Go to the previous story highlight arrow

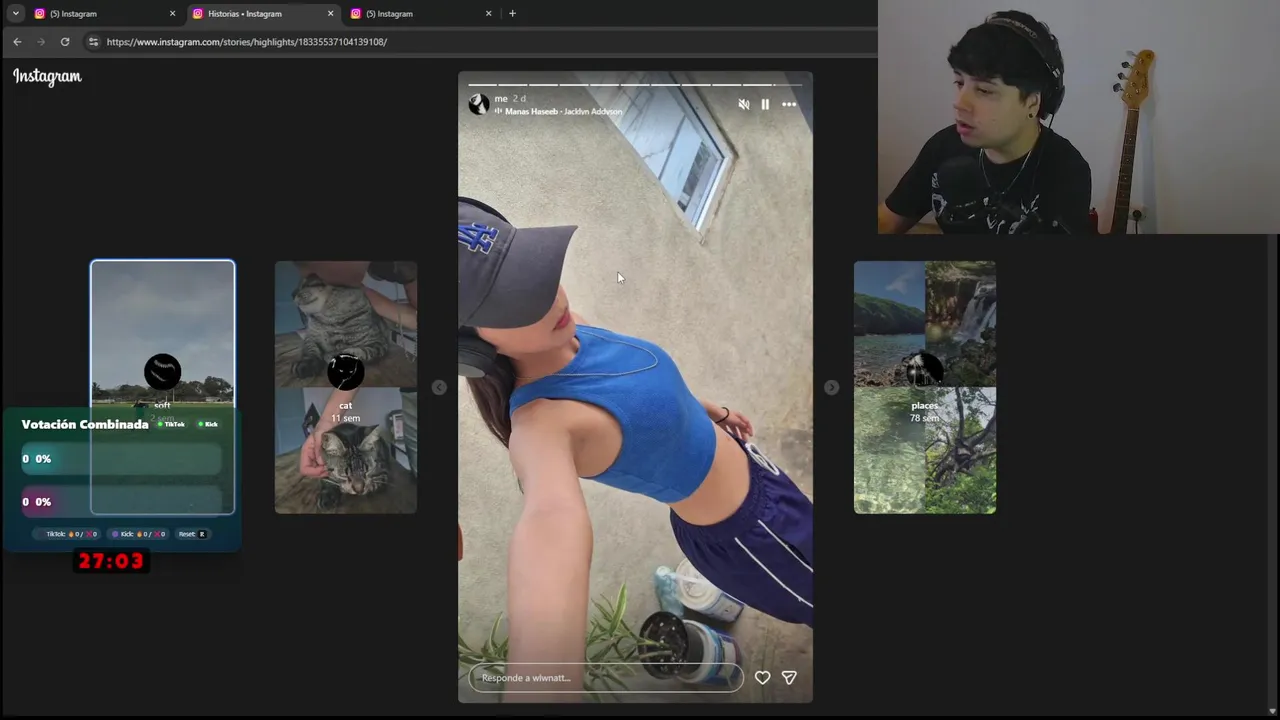[439, 387]
